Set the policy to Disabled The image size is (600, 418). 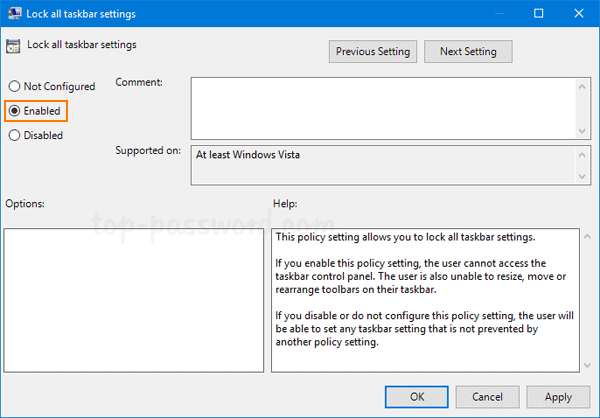(x=14, y=135)
